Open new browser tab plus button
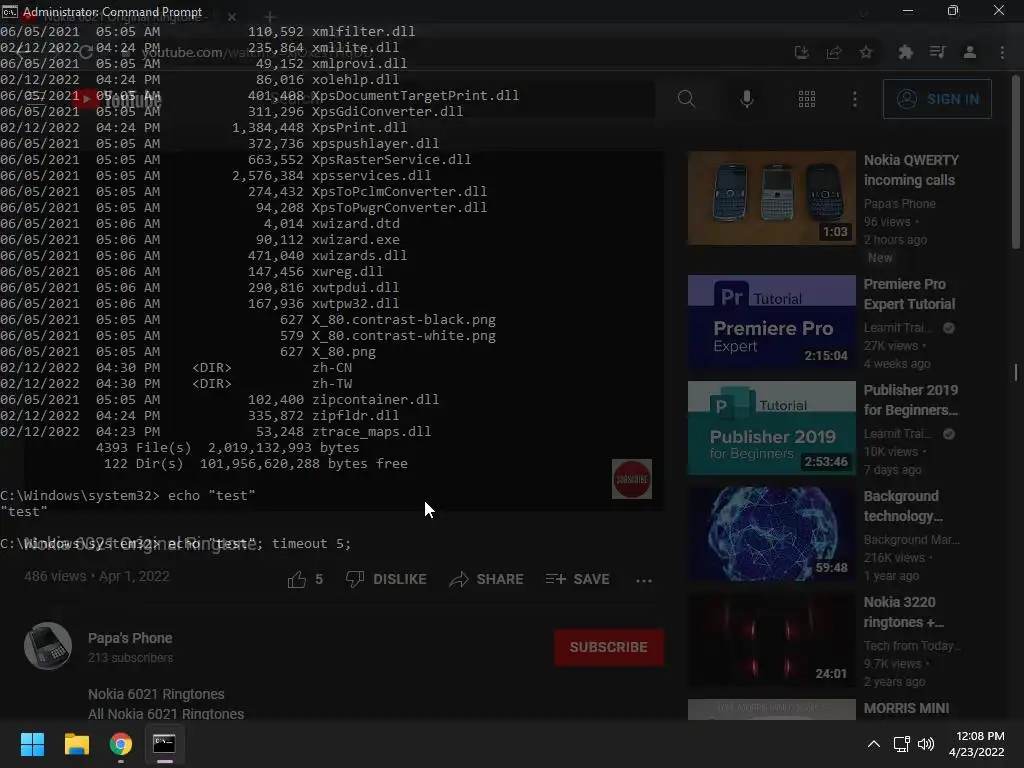 coord(270,17)
